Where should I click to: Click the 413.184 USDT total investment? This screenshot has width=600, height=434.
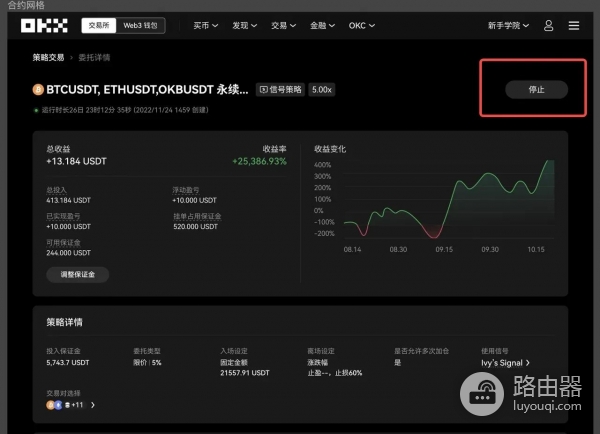[68, 200]
